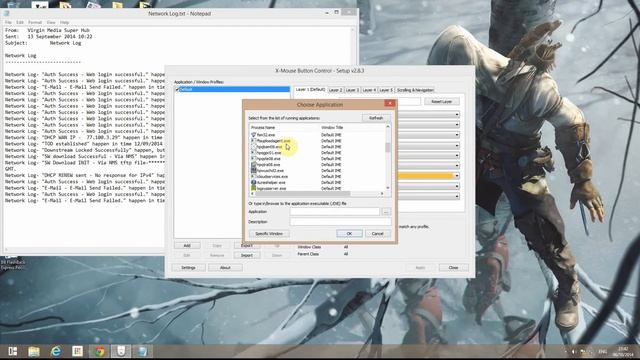Screen dimensions: 640x360
Task: Toggle the Default profile checkbox
Action: pyautogui.click(x=177, y=89)
